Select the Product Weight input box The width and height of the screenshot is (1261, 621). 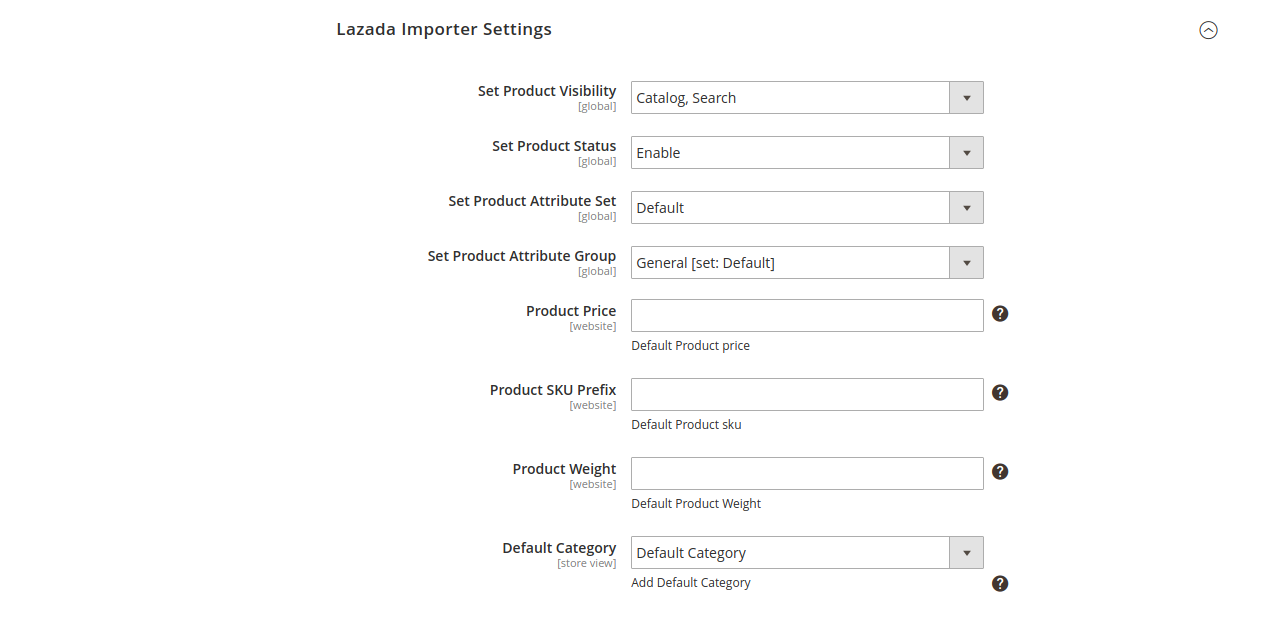(807, 474)
